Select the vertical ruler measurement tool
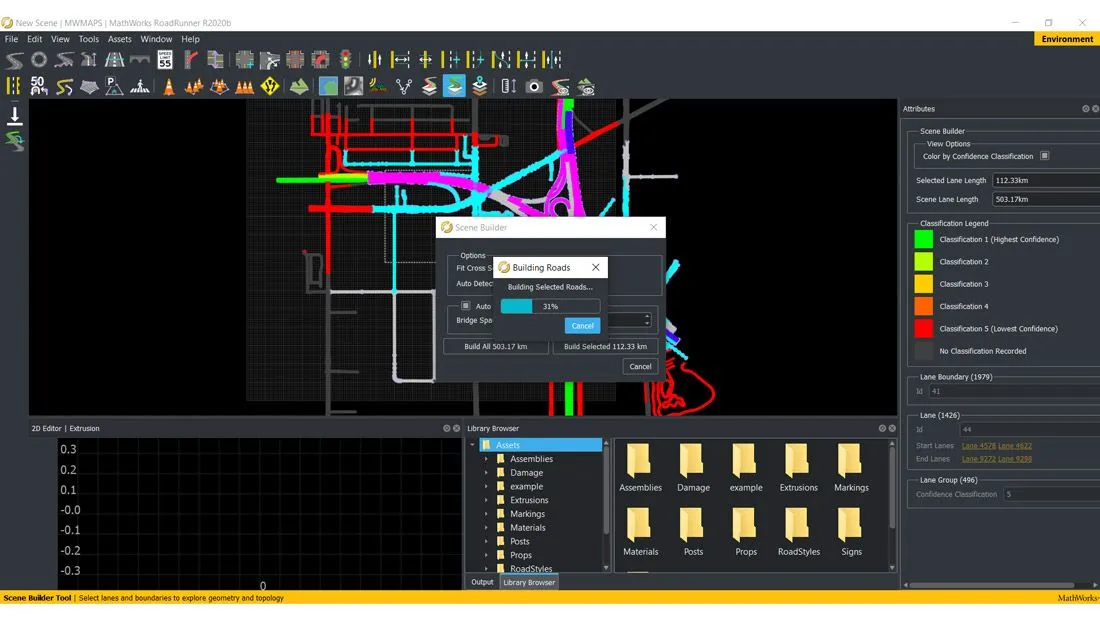Screen dimensions: 1100x618 point(509,86)
